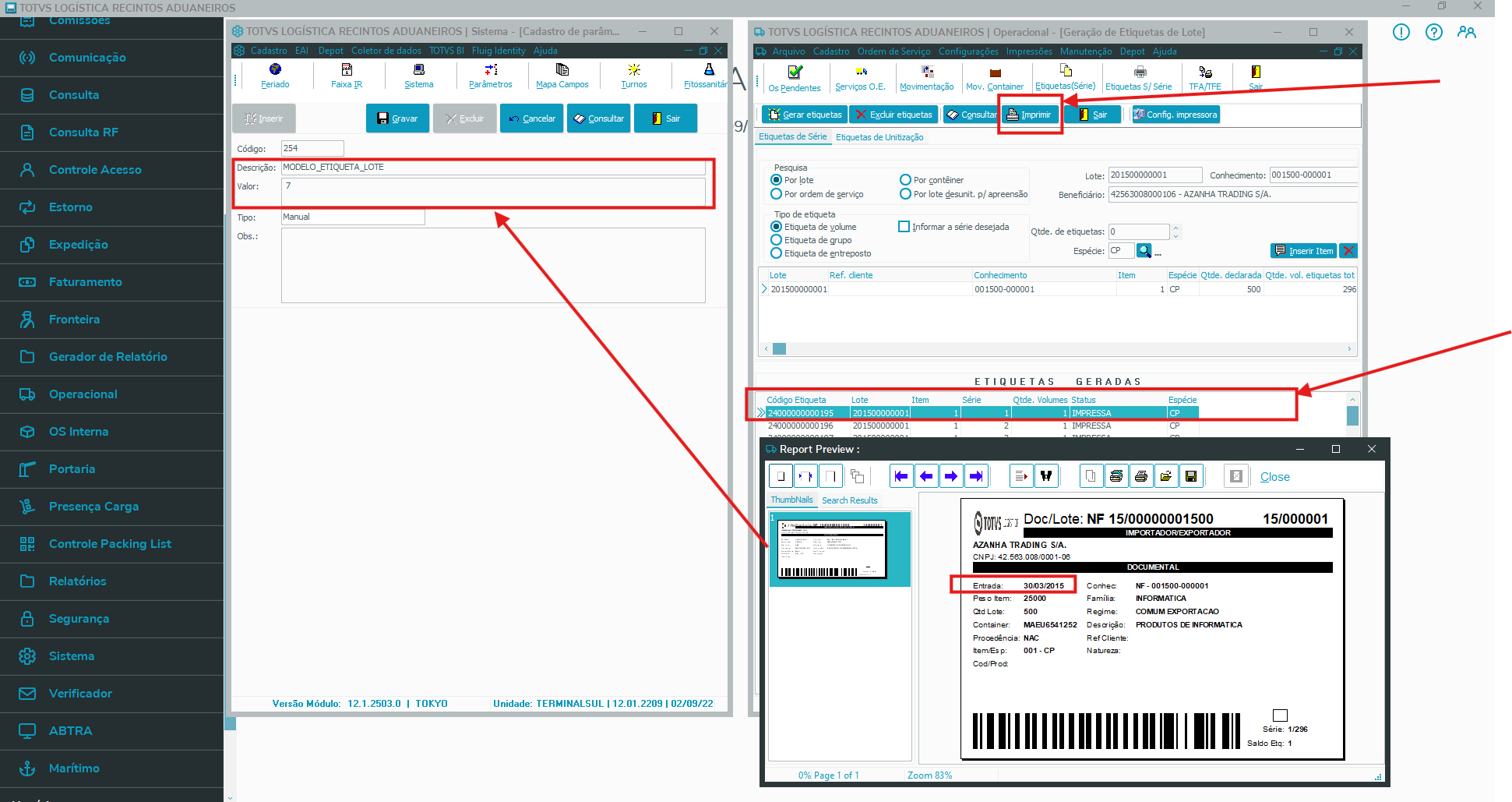1512x802 pixels.
Task: Select the Por lote radio button
Action: click(776, 180)
